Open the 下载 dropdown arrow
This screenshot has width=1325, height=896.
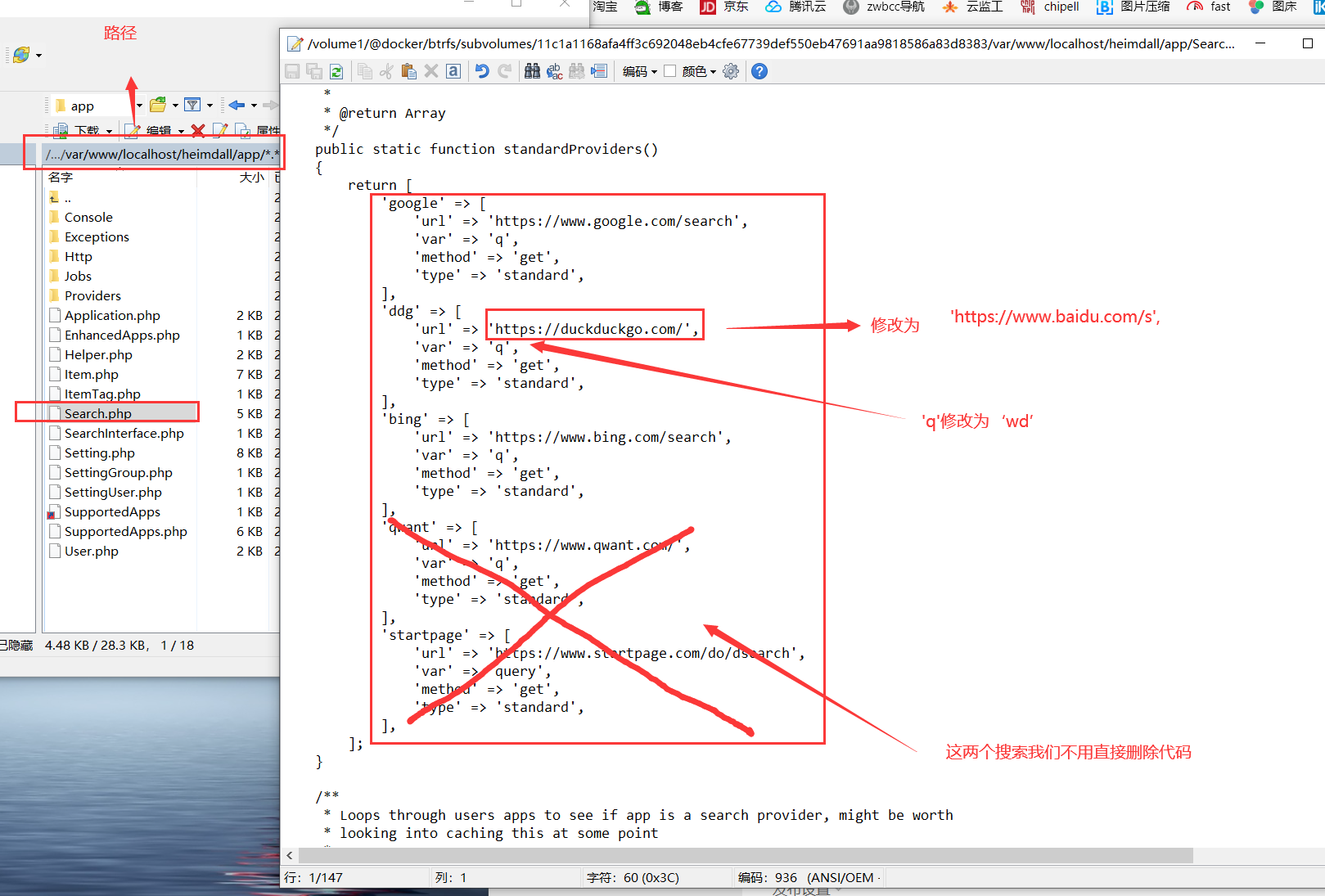click(109, 131)
